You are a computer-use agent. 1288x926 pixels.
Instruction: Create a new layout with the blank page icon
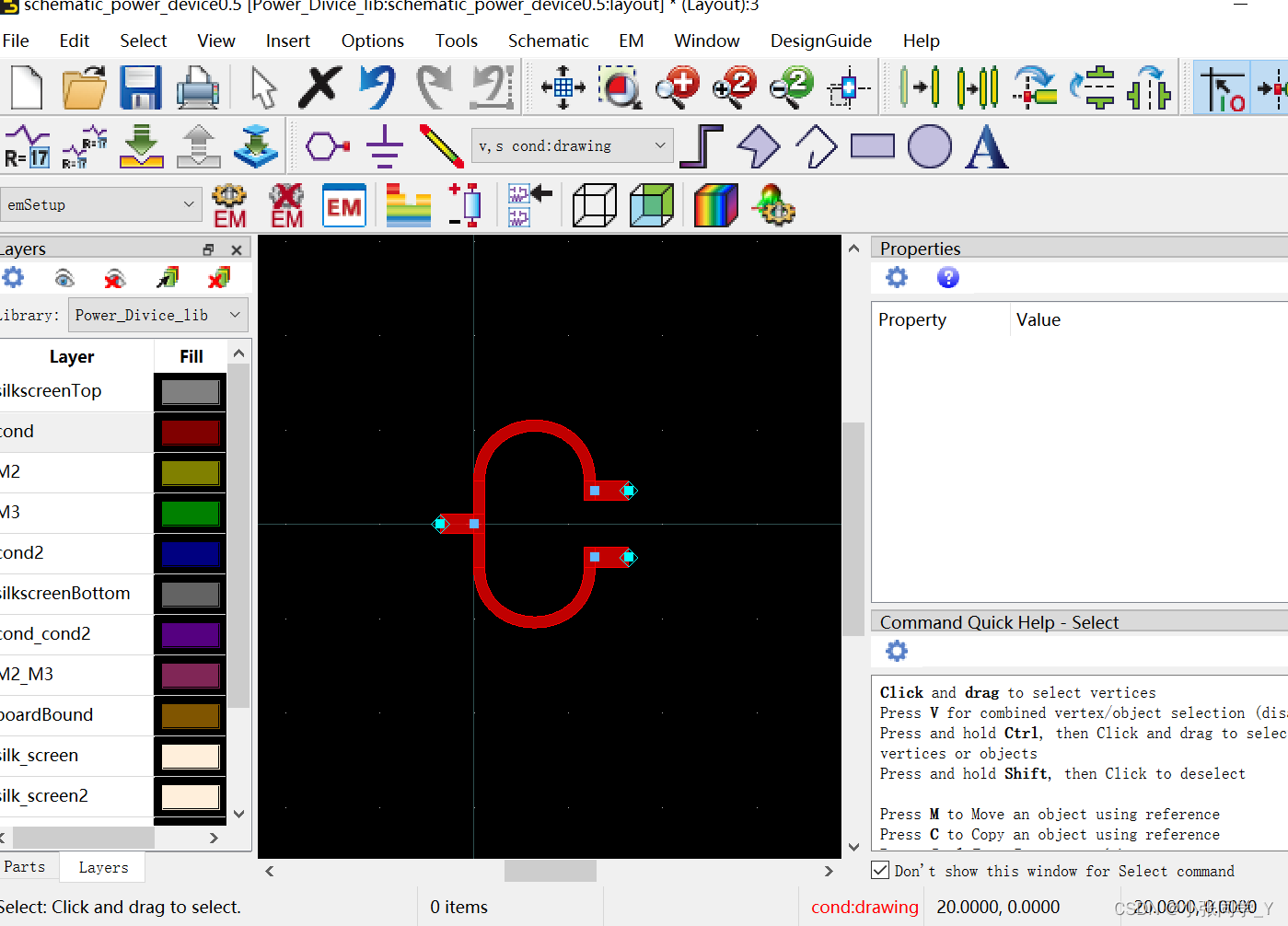27,87
